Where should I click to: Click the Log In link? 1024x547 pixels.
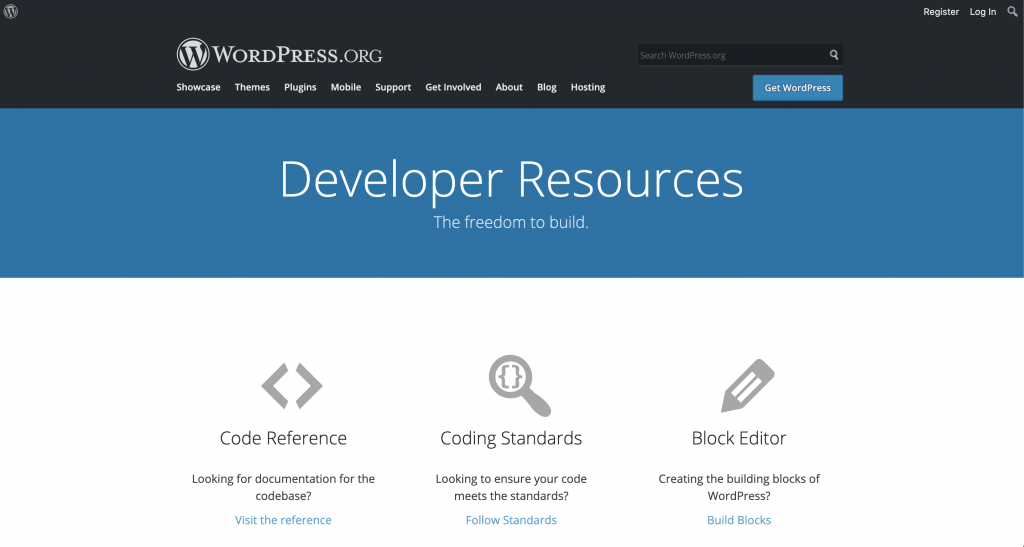click(x=982, y=12)
